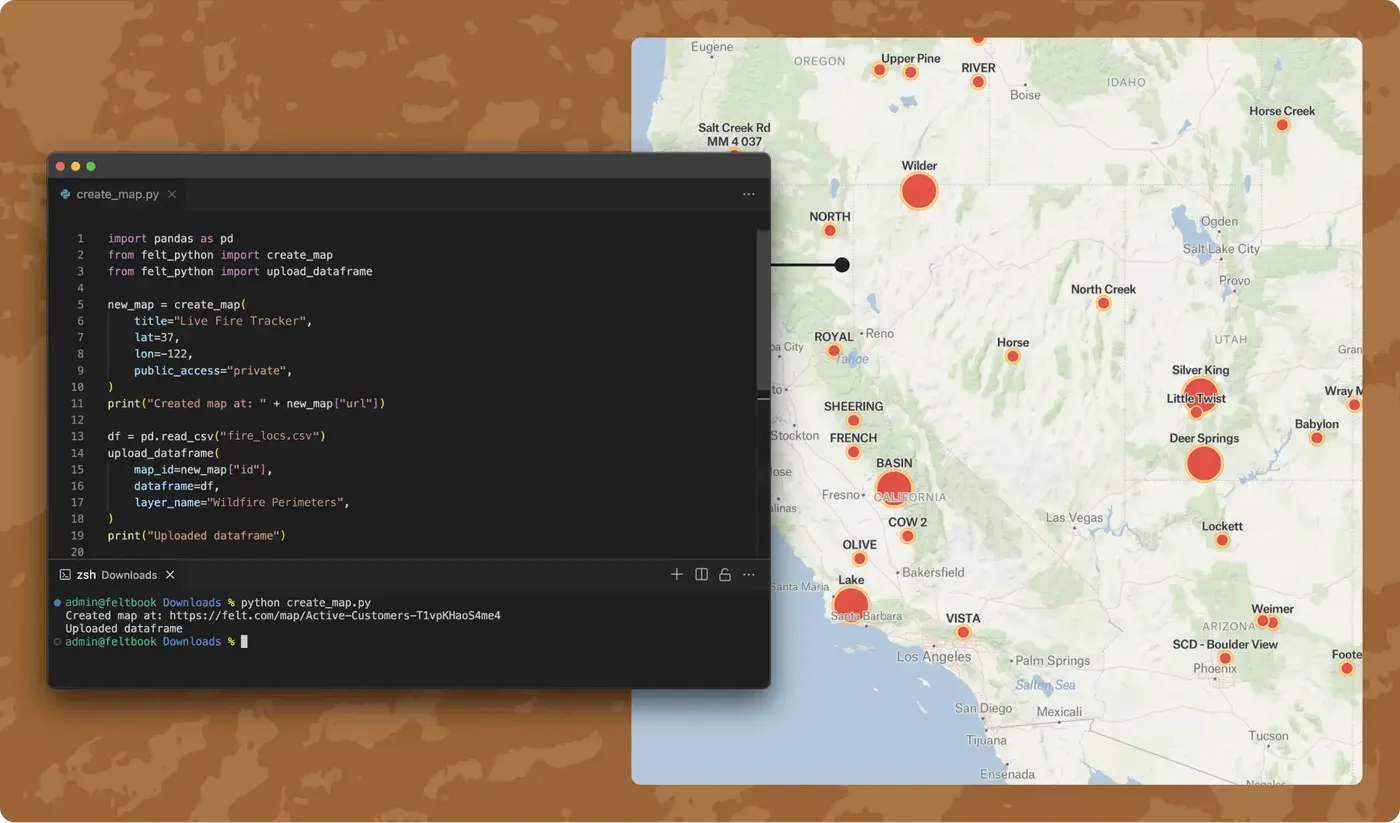Select the BASIN fire marker on map
The width and height of the screenshot is (1400, 823).
click(893, 489)
